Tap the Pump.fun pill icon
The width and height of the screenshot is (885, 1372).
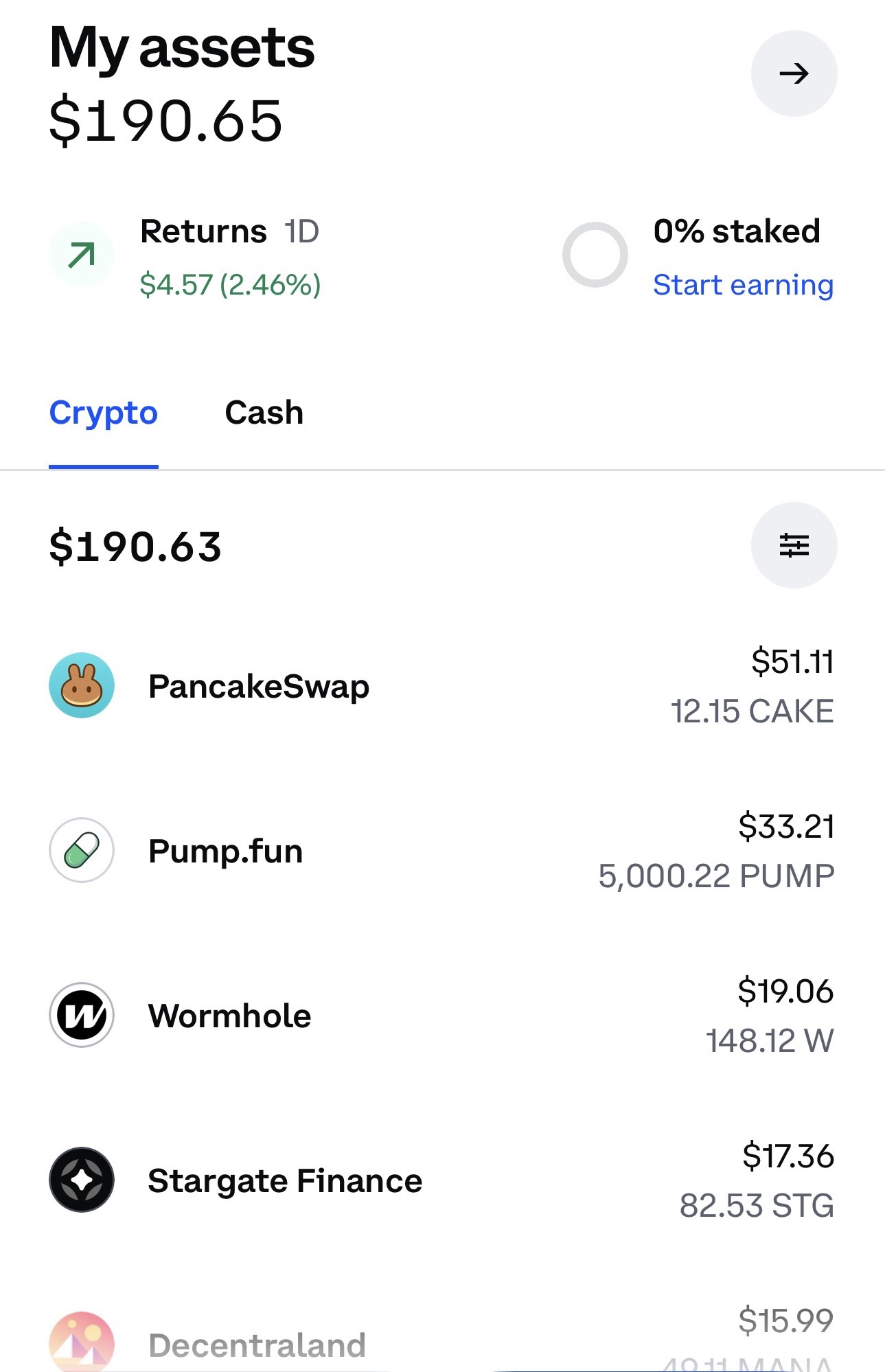(x=82, y=850)
